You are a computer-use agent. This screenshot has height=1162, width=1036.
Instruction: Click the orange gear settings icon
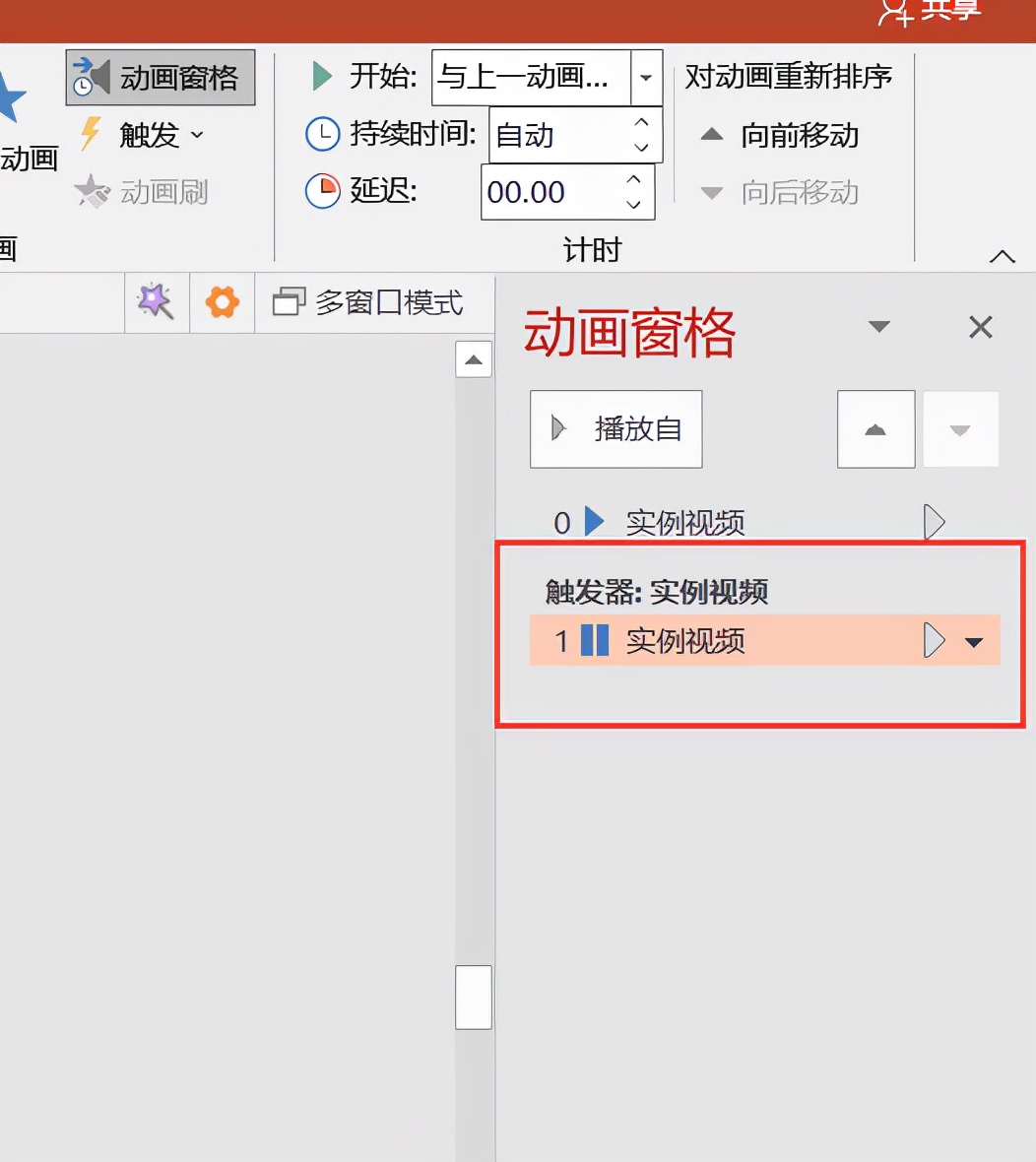[x=223, y=302]
